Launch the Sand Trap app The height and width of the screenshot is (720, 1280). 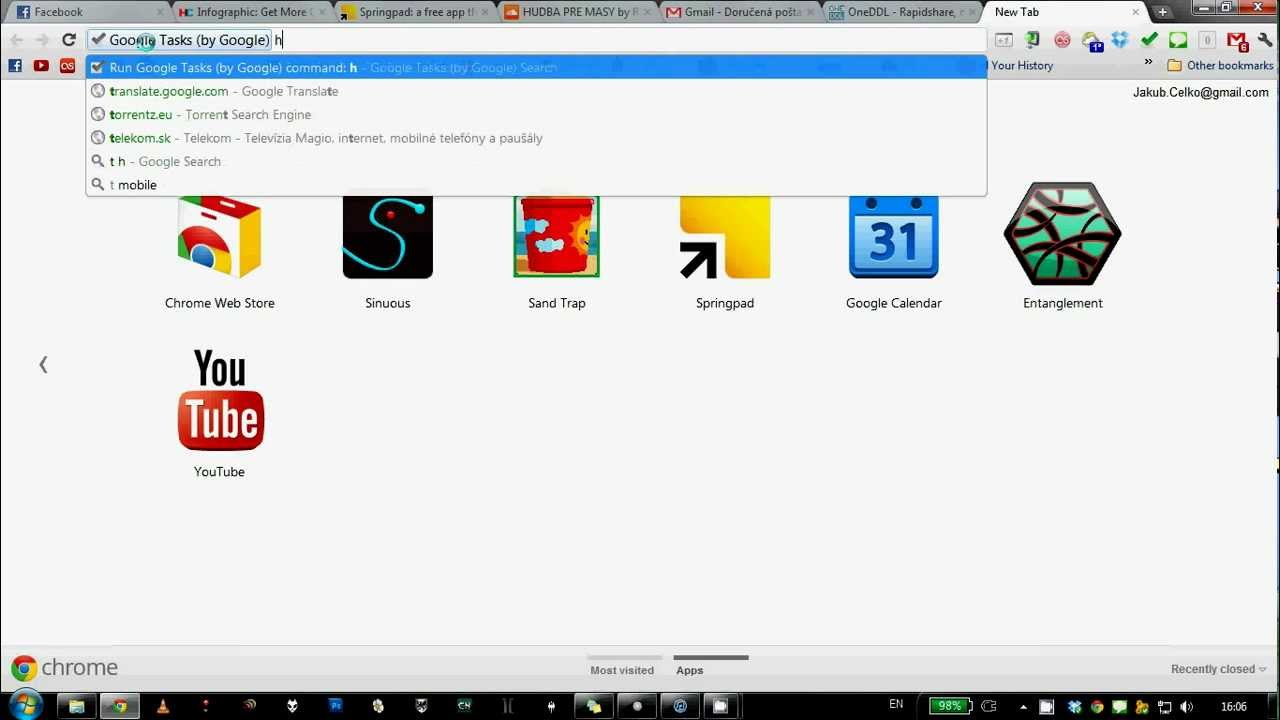click(x=557, y=248)
